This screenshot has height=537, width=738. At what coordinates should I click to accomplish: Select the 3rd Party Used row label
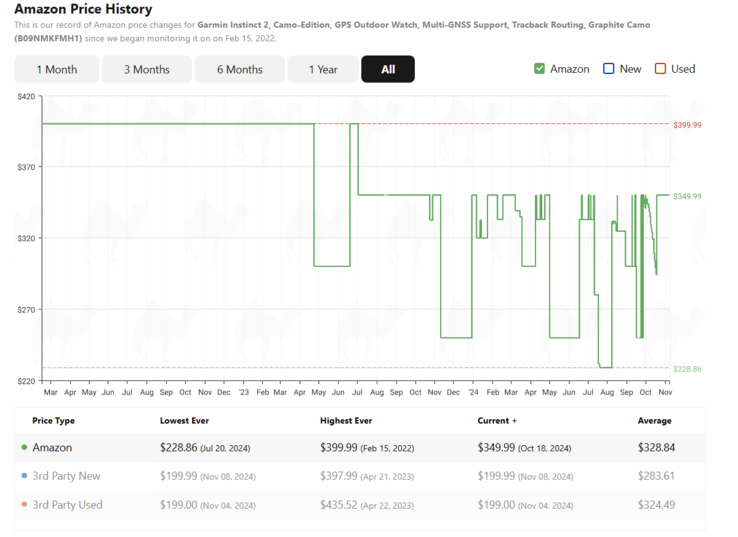tap(67, 505)
